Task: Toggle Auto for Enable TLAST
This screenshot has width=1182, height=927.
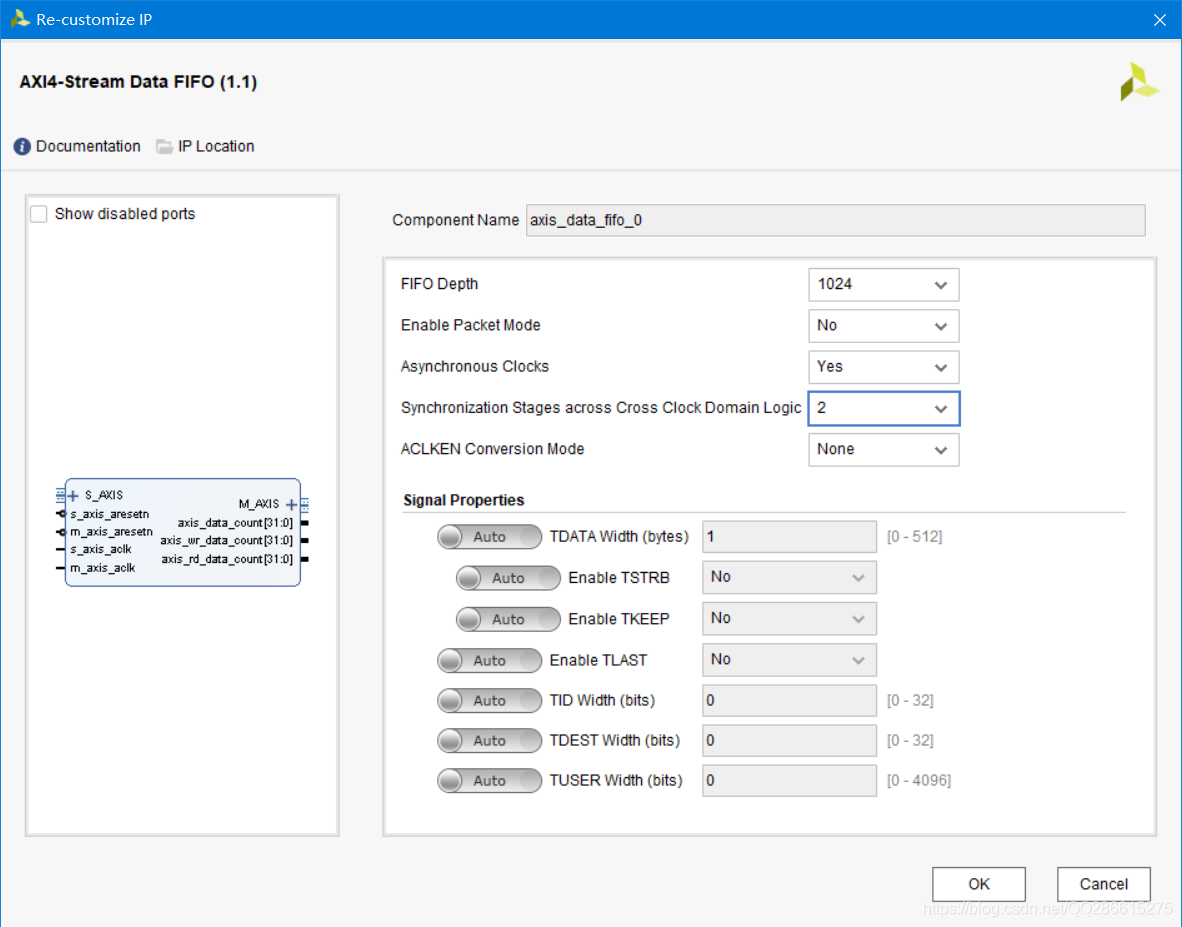Action: pyautogui.click(x=489, y=660)
